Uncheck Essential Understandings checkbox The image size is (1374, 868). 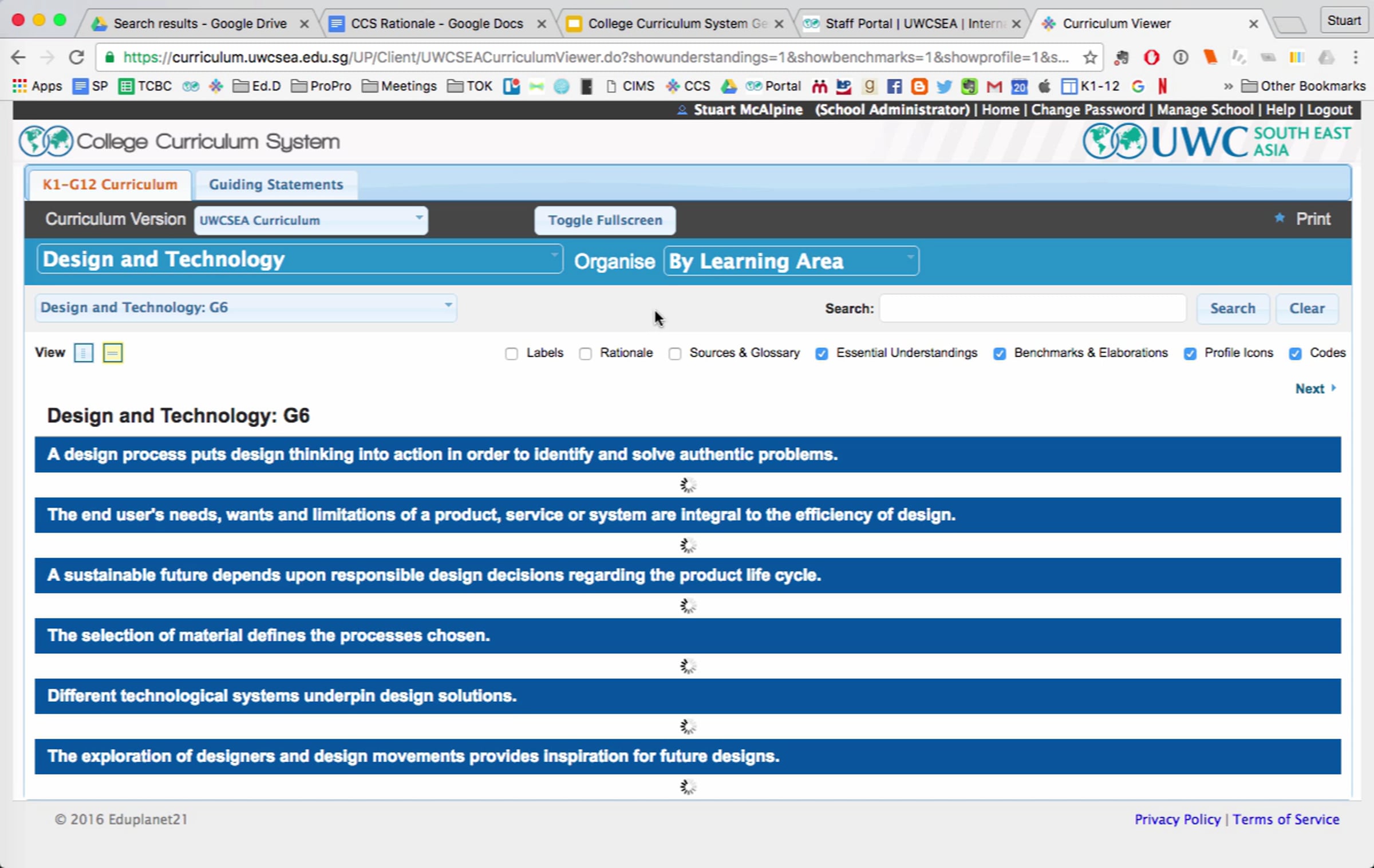pyautogui.click(x=822, y=354)
